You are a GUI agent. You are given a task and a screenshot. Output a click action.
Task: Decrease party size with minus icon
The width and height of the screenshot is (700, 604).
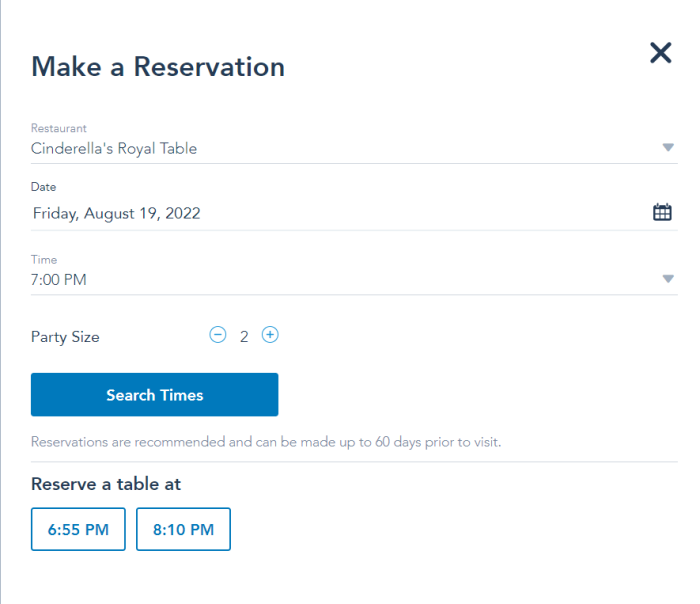pos(218,335)
